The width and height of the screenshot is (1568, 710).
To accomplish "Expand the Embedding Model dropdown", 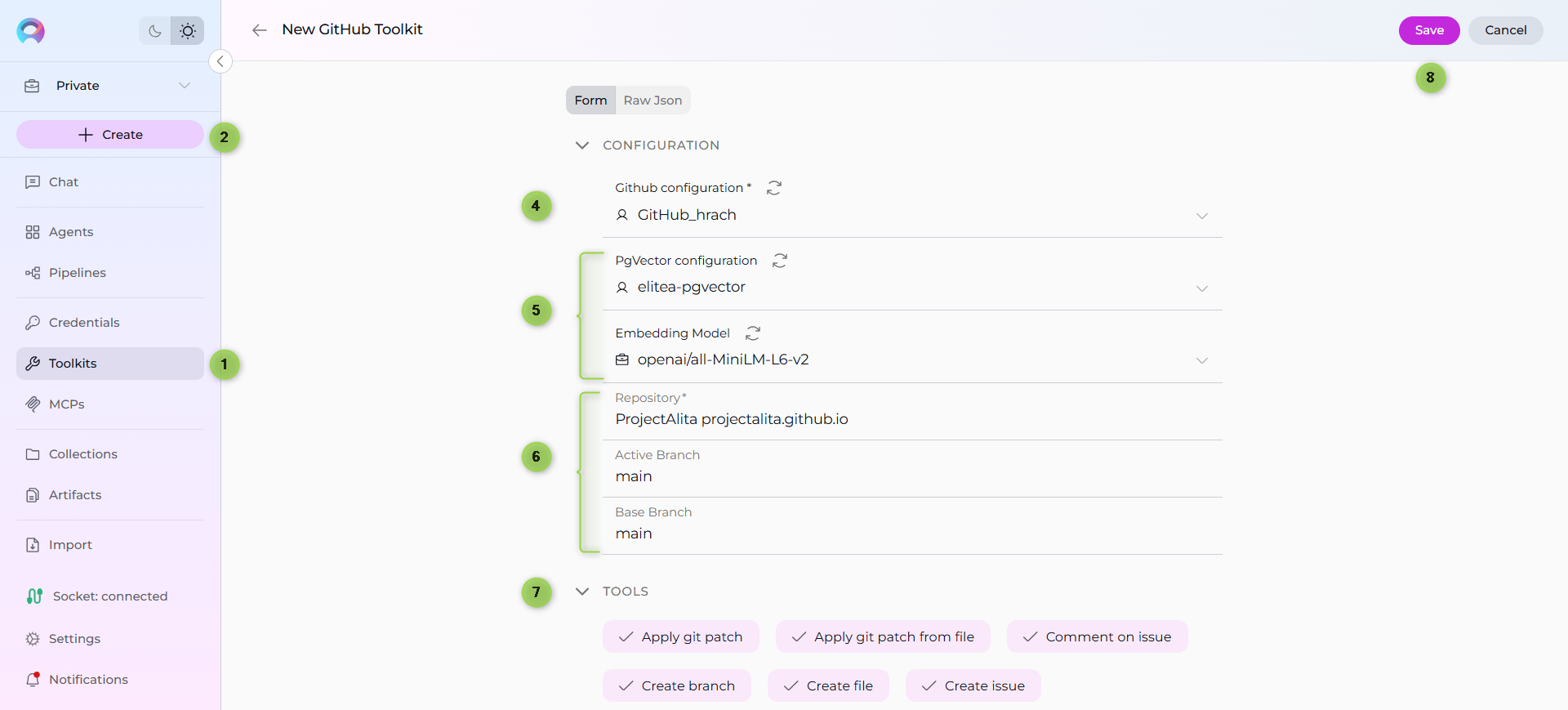I will point(1201,360).
